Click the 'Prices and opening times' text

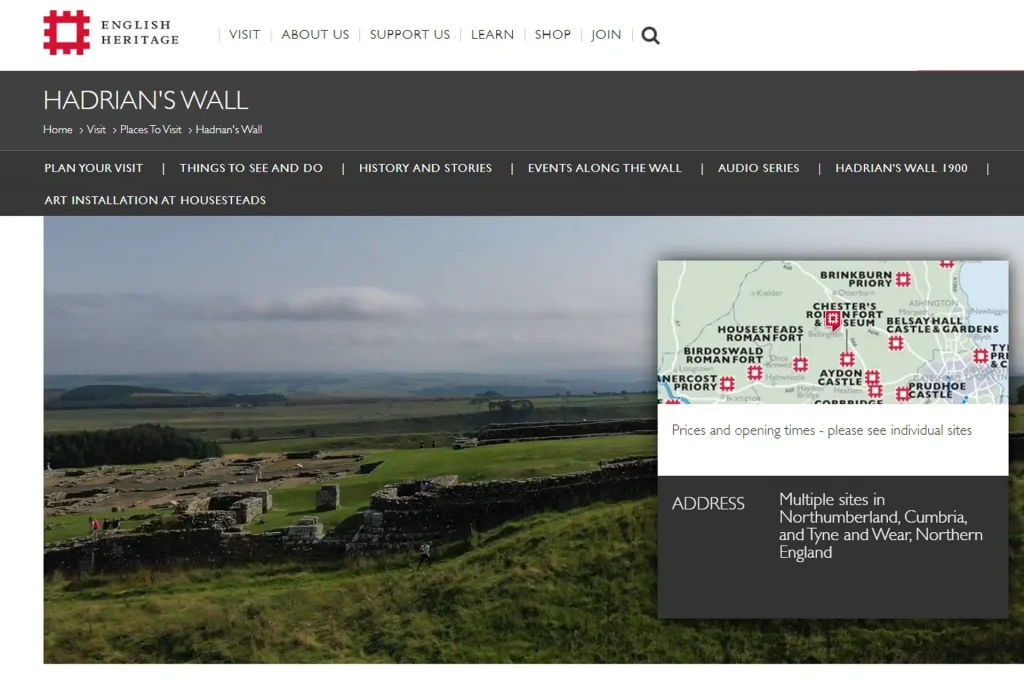[x=822, y=430]
